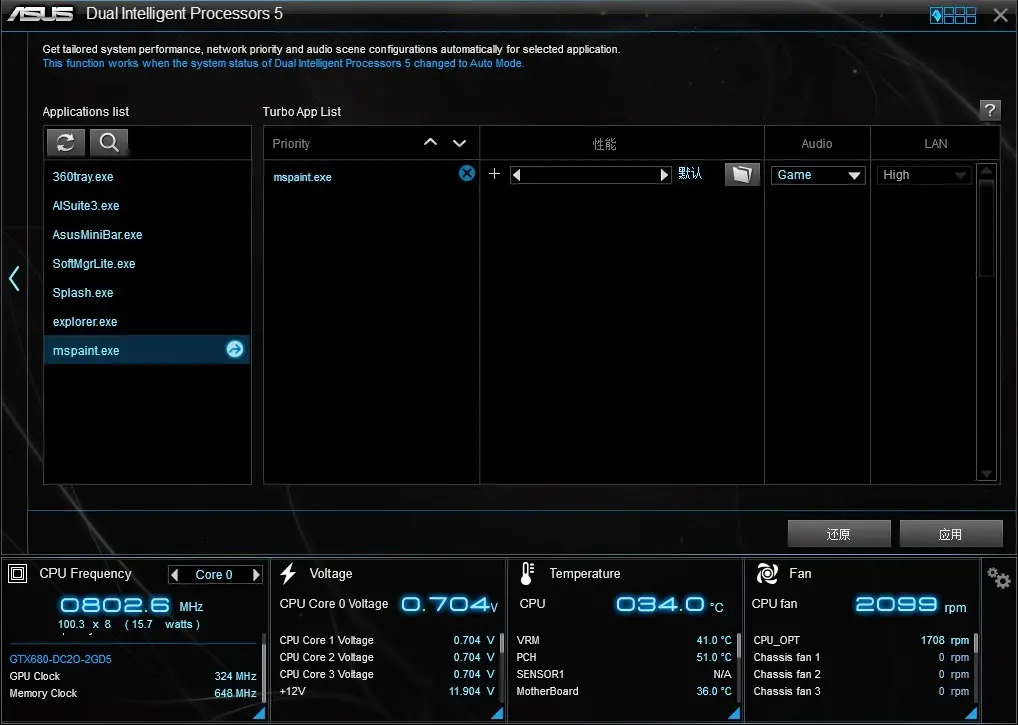Viewport: 1018px width, 725px height.
Task: Open the profile folder icon
Action: pos(742,174)
